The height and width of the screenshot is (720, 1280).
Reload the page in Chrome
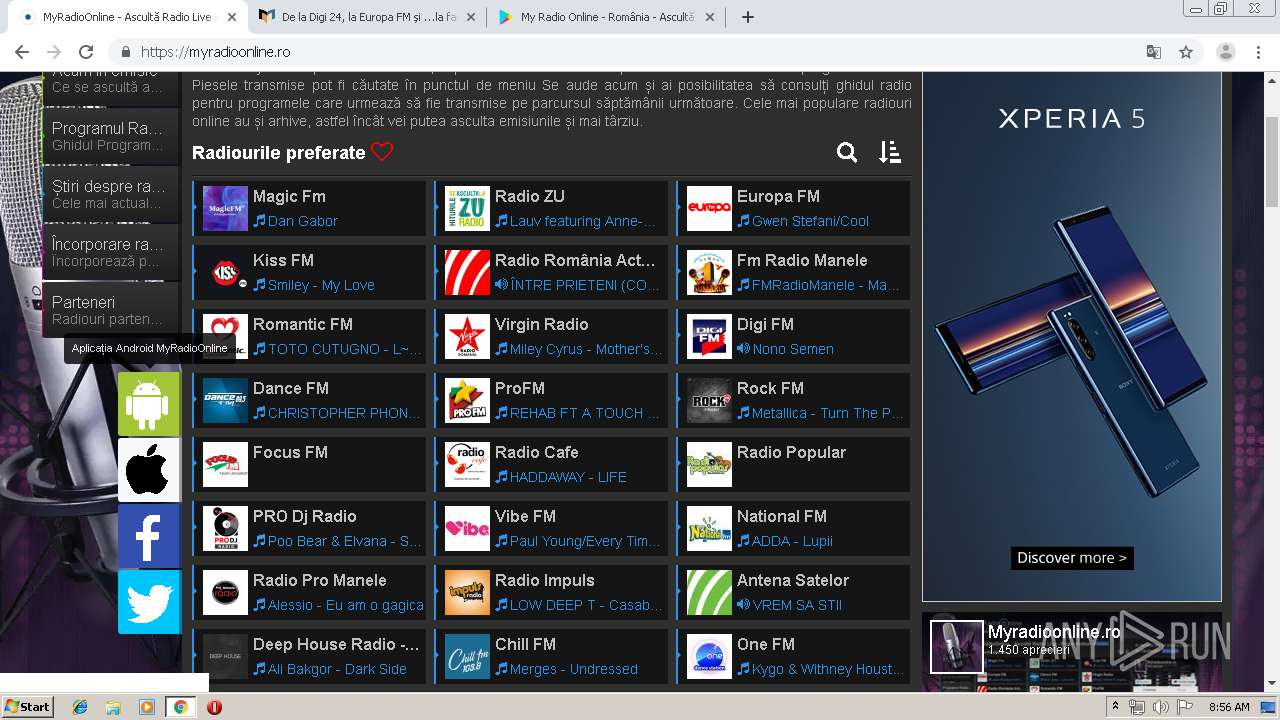click(86, 52)
